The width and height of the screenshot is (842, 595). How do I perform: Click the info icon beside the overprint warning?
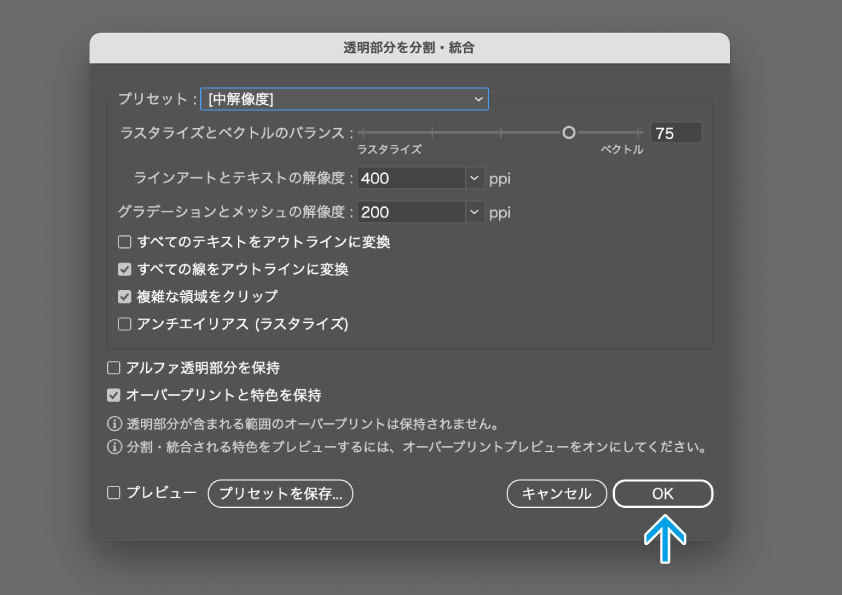point(114,423)
